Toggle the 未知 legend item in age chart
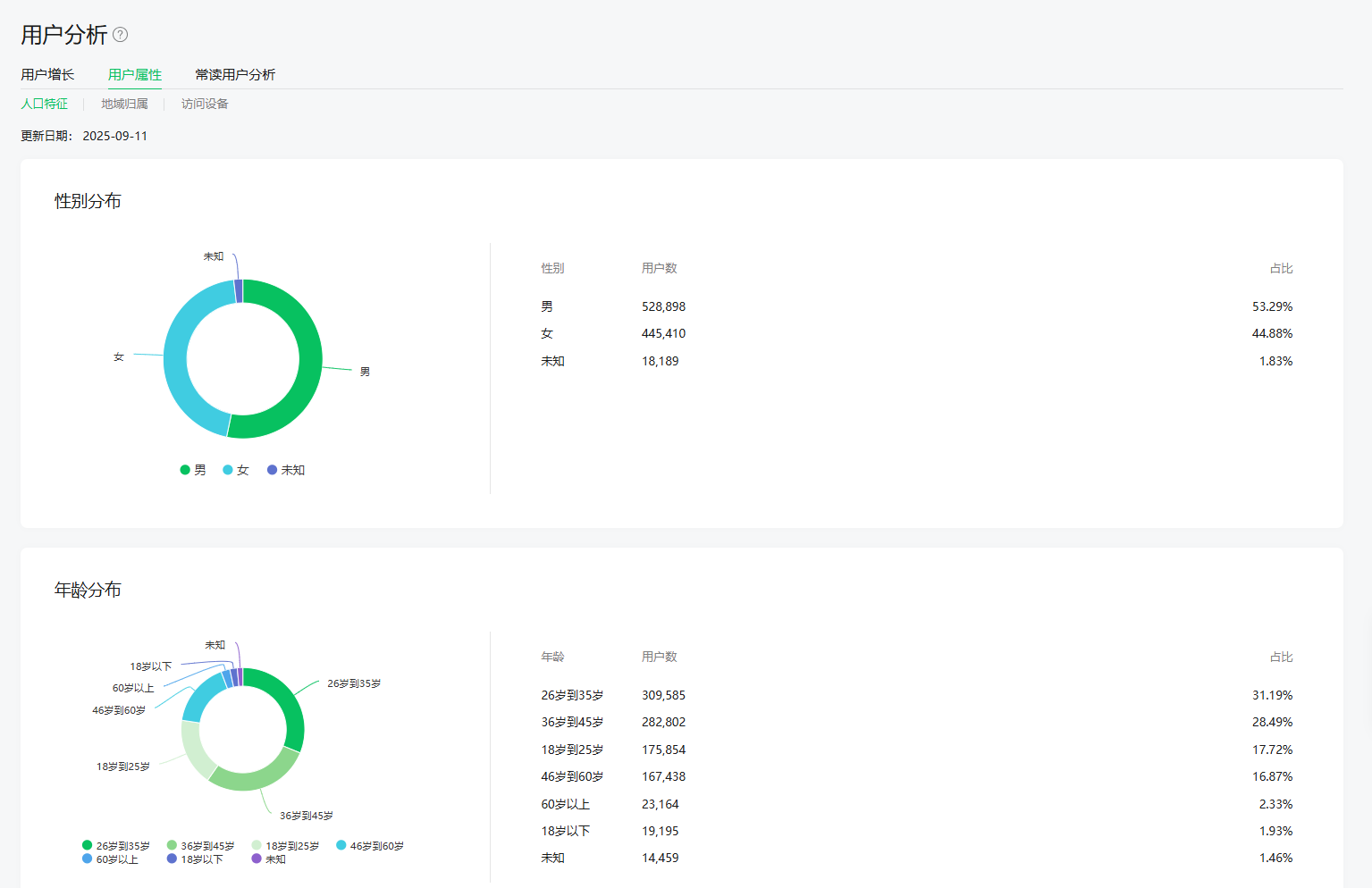1372x888 pixels. 269,859
